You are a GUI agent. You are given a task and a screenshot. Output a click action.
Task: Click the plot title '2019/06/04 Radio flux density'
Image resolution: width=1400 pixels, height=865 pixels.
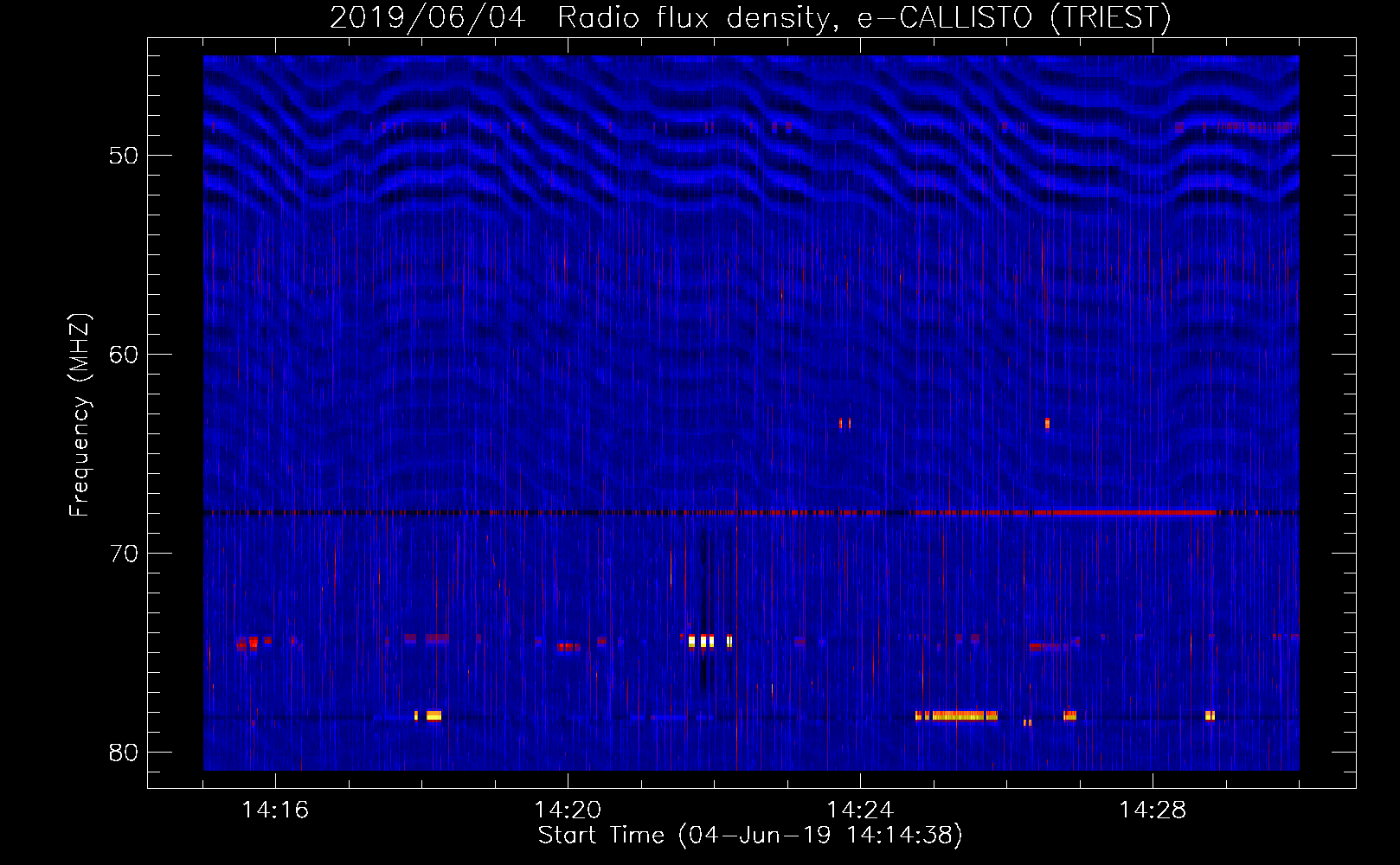[x=749, y=17]
